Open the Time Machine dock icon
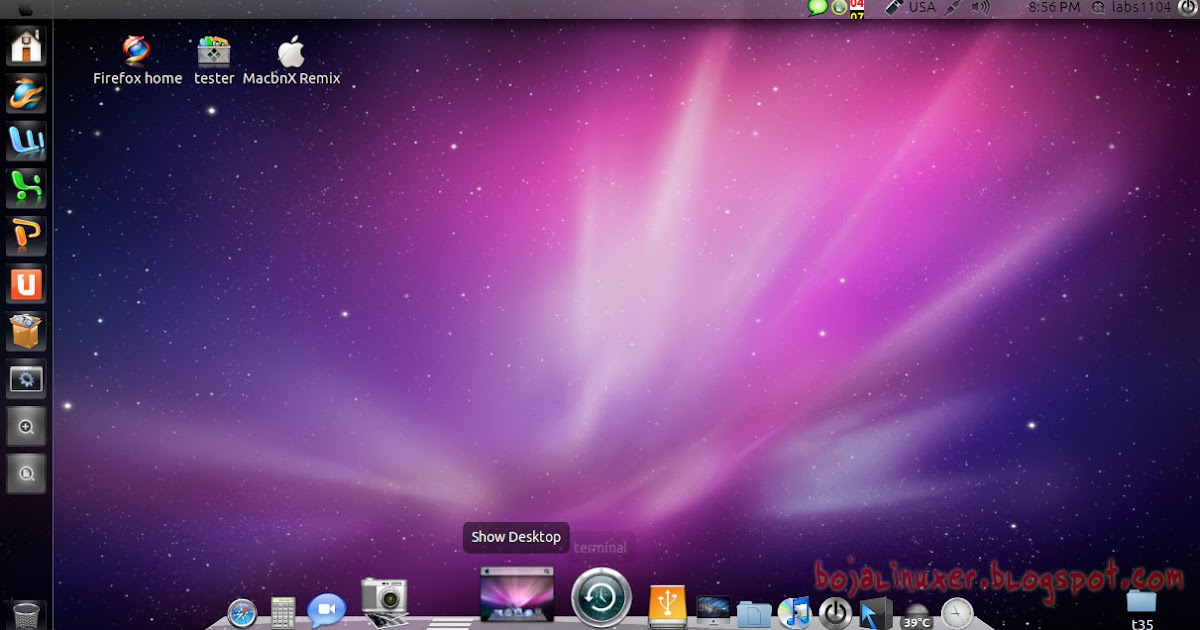1200x630 pixels. (x=601, y=598)
